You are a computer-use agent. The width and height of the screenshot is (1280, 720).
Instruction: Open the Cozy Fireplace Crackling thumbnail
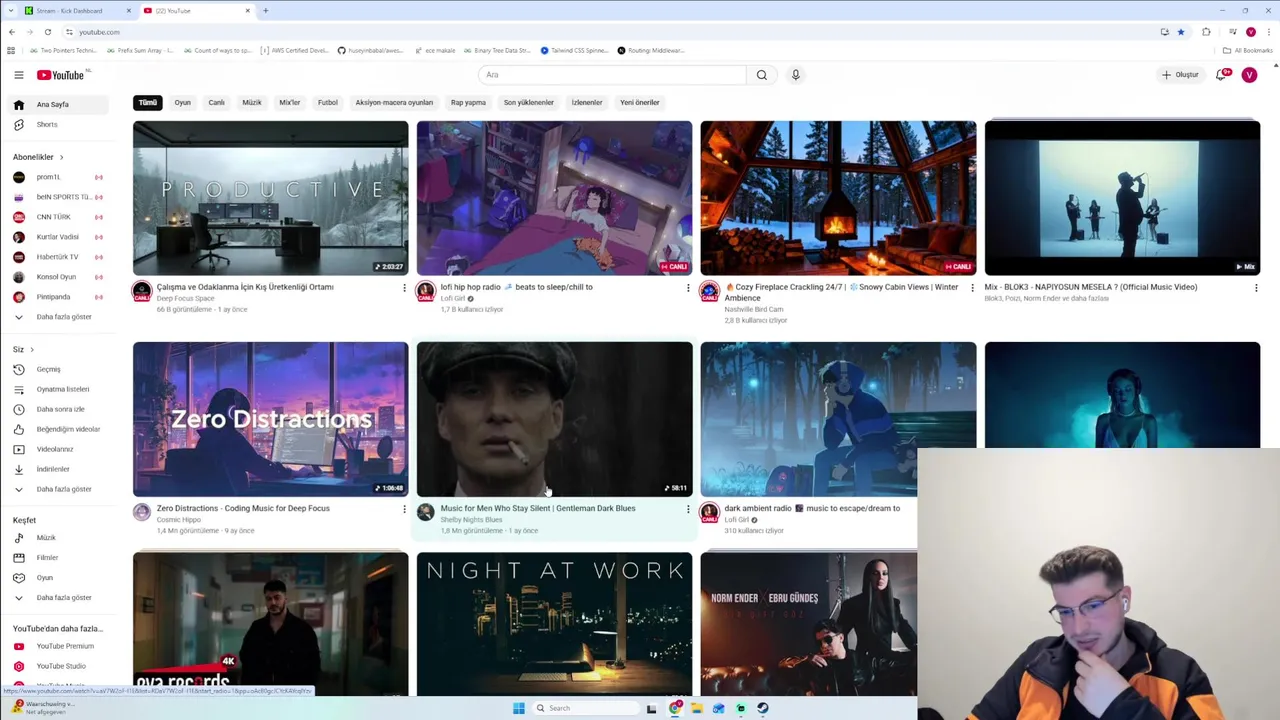pos(838,198)
